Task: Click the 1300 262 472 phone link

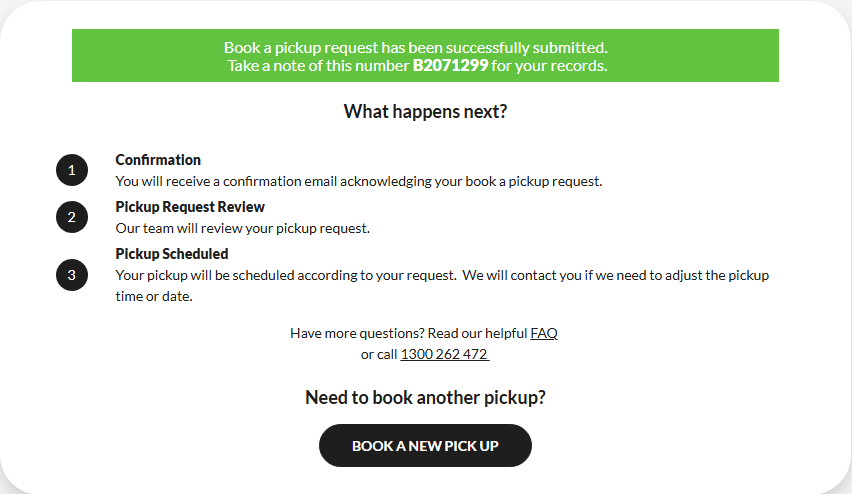Action: pyautogui.click(x=444, y=354)
